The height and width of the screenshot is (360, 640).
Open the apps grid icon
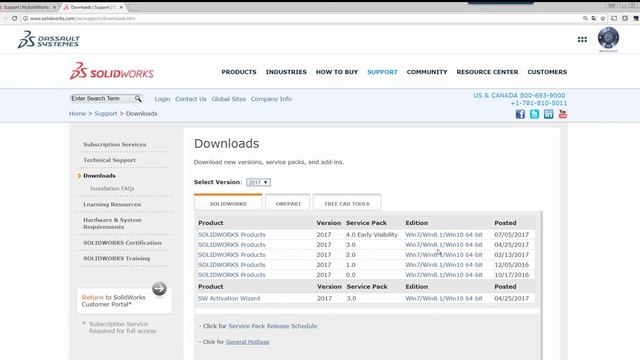tap(582, 40)
